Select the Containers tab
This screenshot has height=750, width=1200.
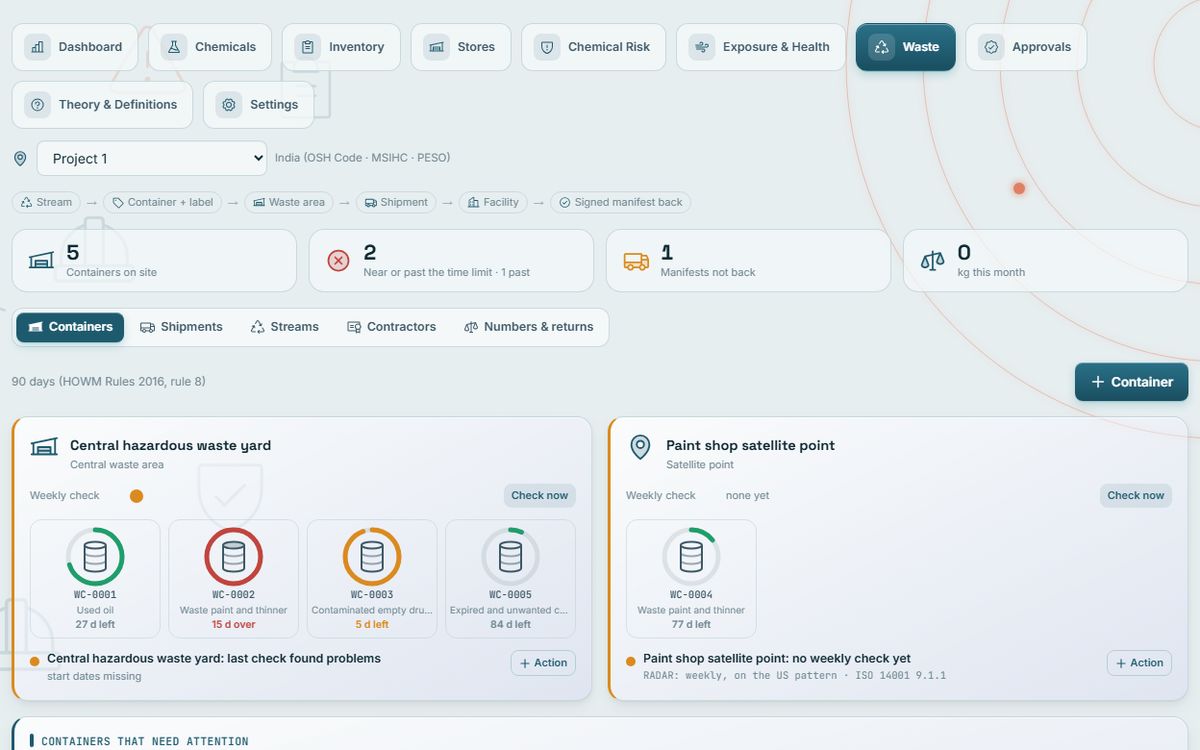[x=70, y=327]
